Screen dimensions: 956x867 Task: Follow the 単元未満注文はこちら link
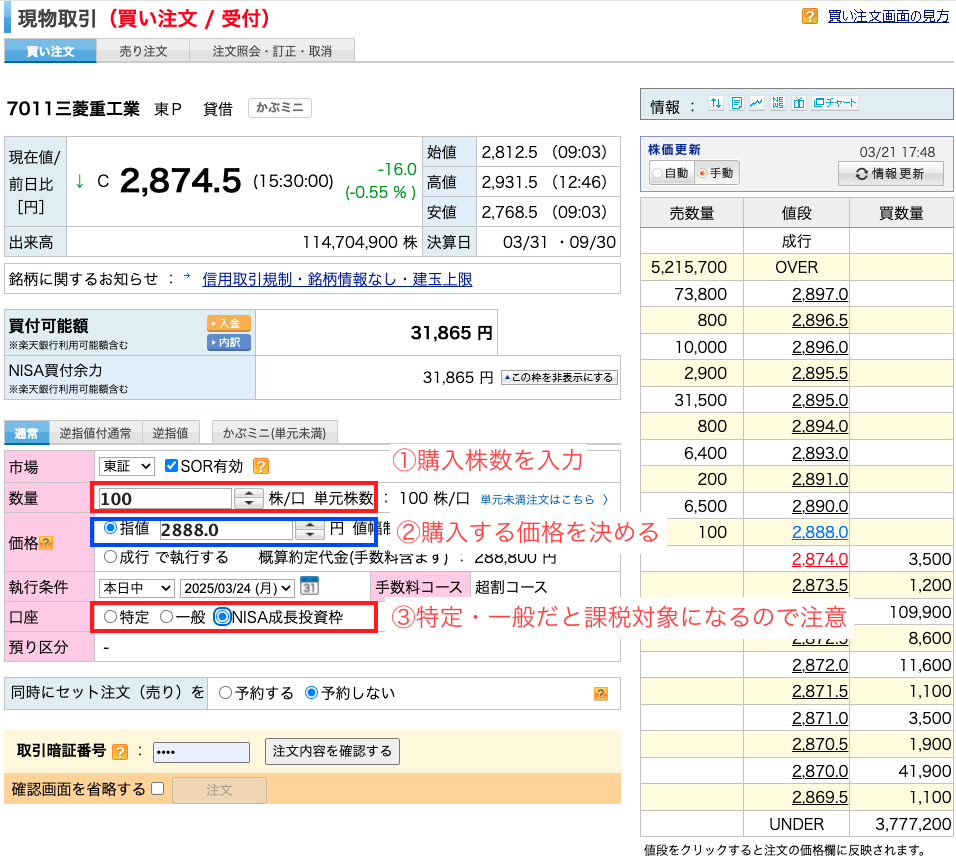tap(544, 500)
